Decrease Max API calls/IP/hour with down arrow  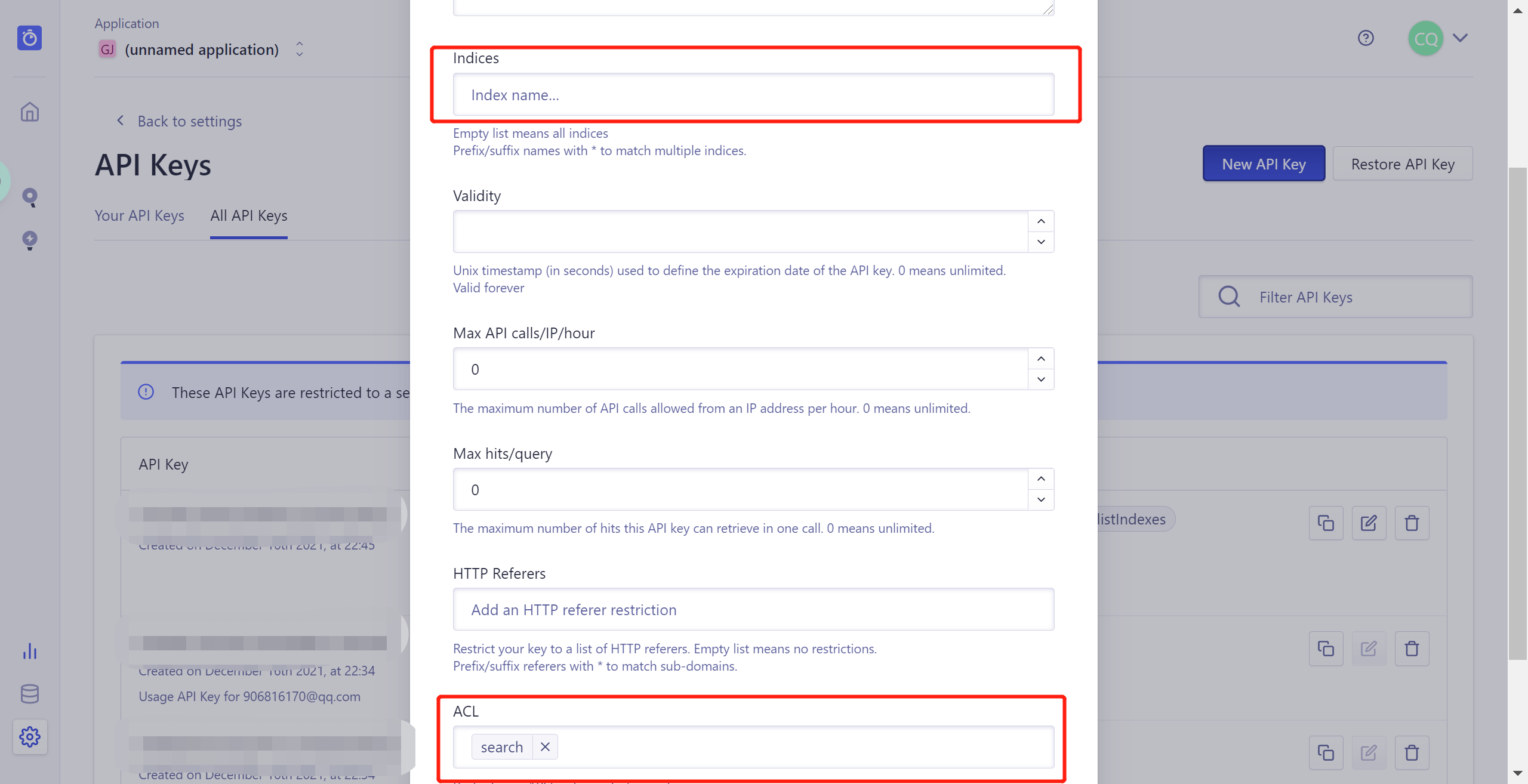(1041, 379)
